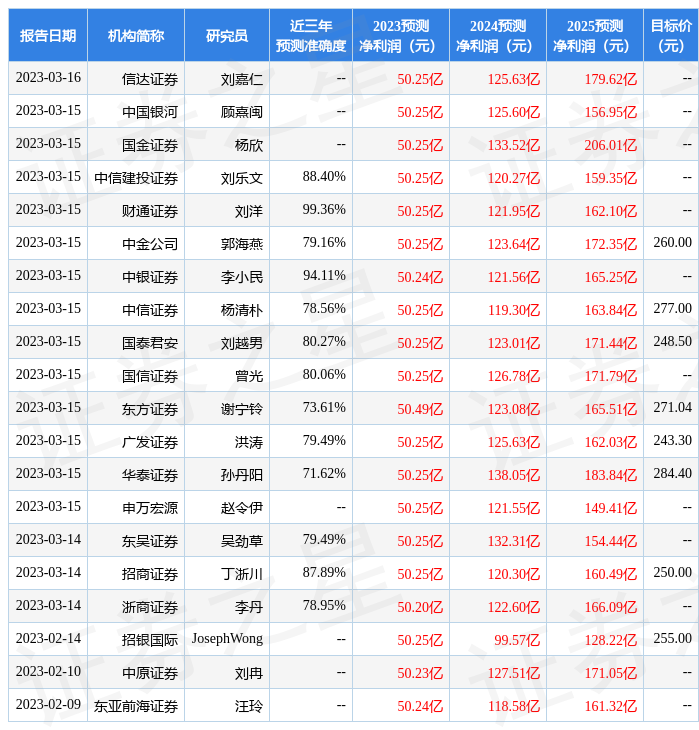This screenshot has width=699, height=730.
Task: Click the 99.57亿 forecast value
Action: click(x=517, y=640)
